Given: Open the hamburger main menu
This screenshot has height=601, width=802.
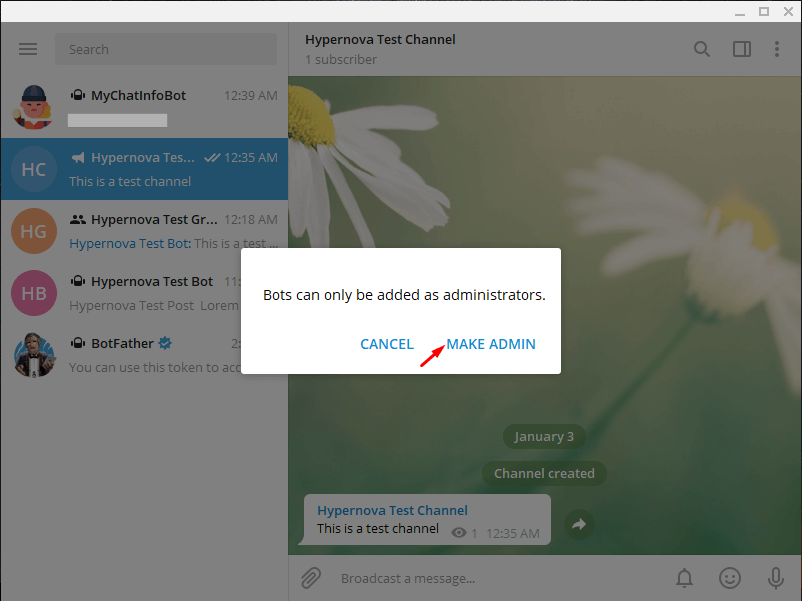Looking at the screenshot, I should pyautogui.click(x=28, y=49).
